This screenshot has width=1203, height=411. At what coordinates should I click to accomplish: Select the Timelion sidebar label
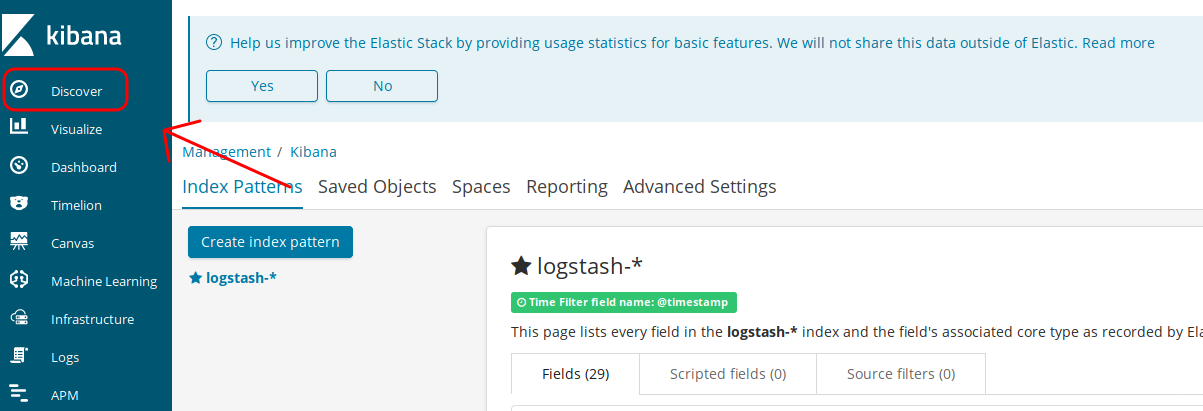pyautogui.click(x=76, y=205)
